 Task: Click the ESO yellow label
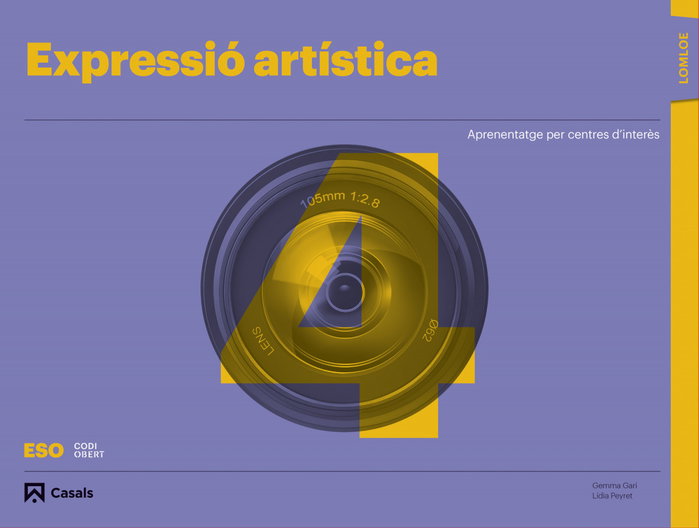(44, 450)
